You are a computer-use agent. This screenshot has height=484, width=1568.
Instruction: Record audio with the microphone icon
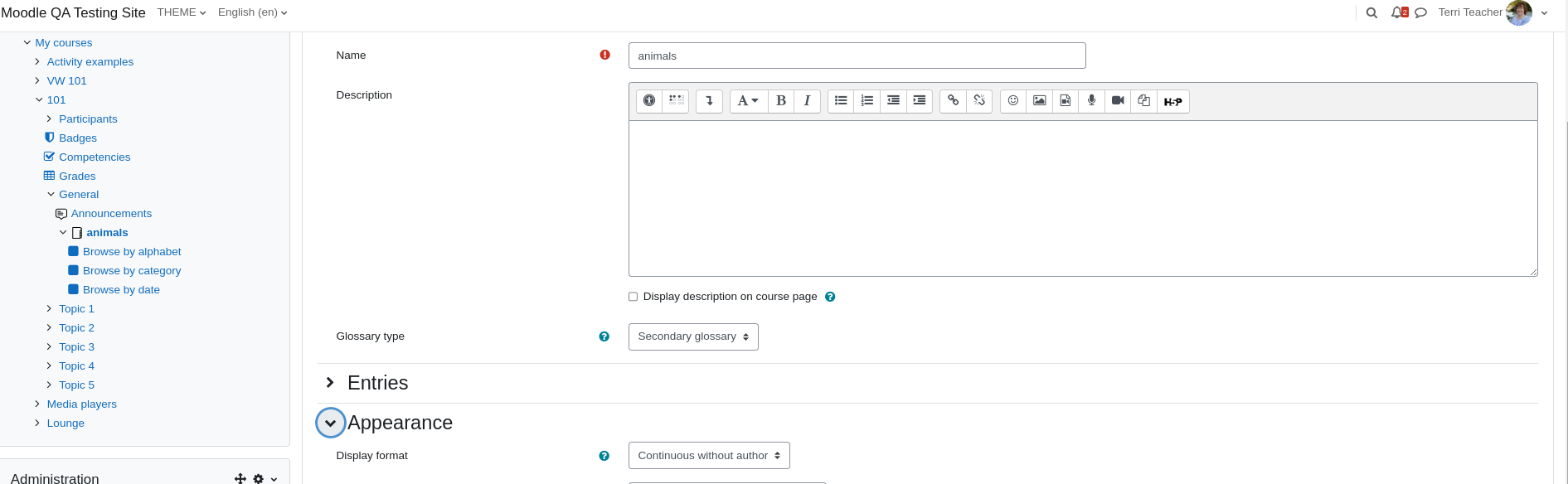coord(1091,101)
